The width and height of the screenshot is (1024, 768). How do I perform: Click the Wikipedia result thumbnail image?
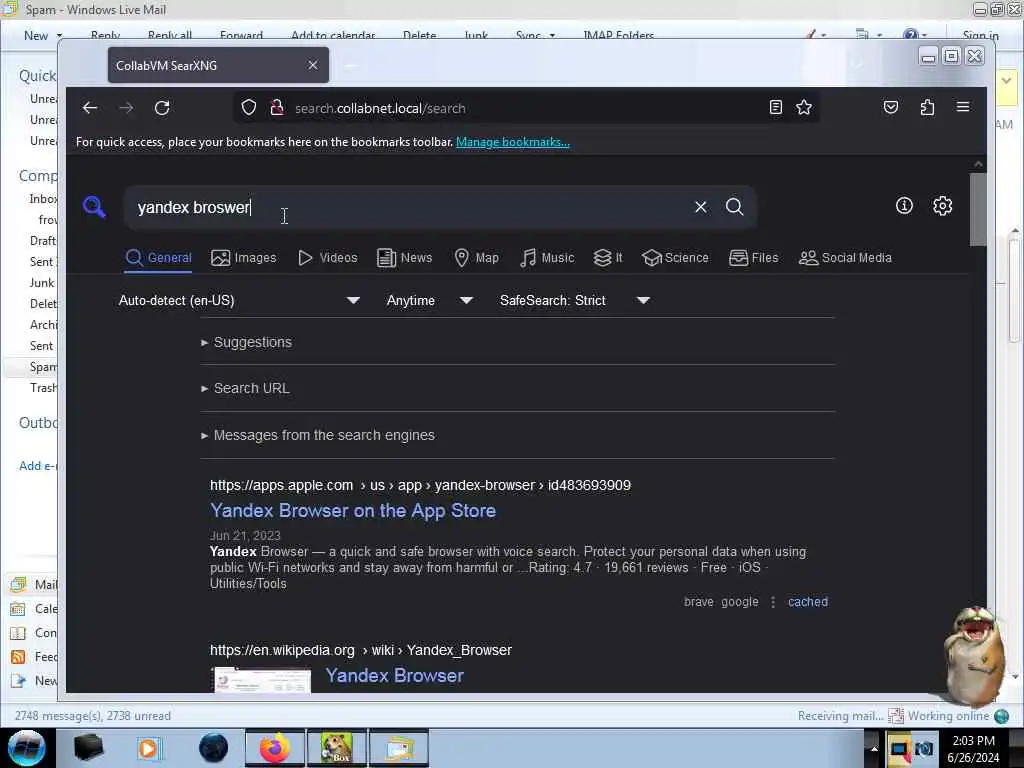tap(263, 680)
